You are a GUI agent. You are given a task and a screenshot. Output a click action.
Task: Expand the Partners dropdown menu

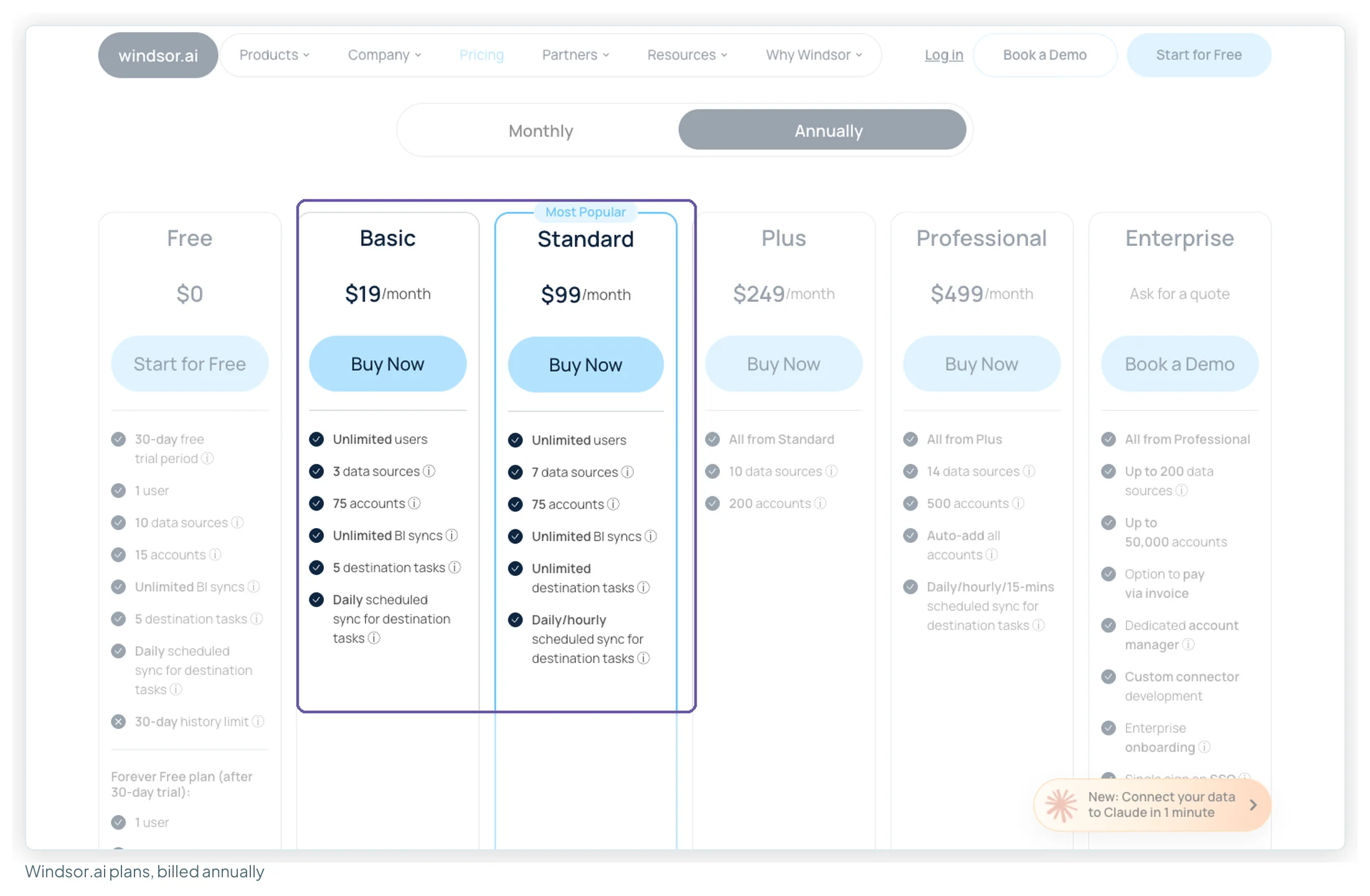[x=575, y=55]
